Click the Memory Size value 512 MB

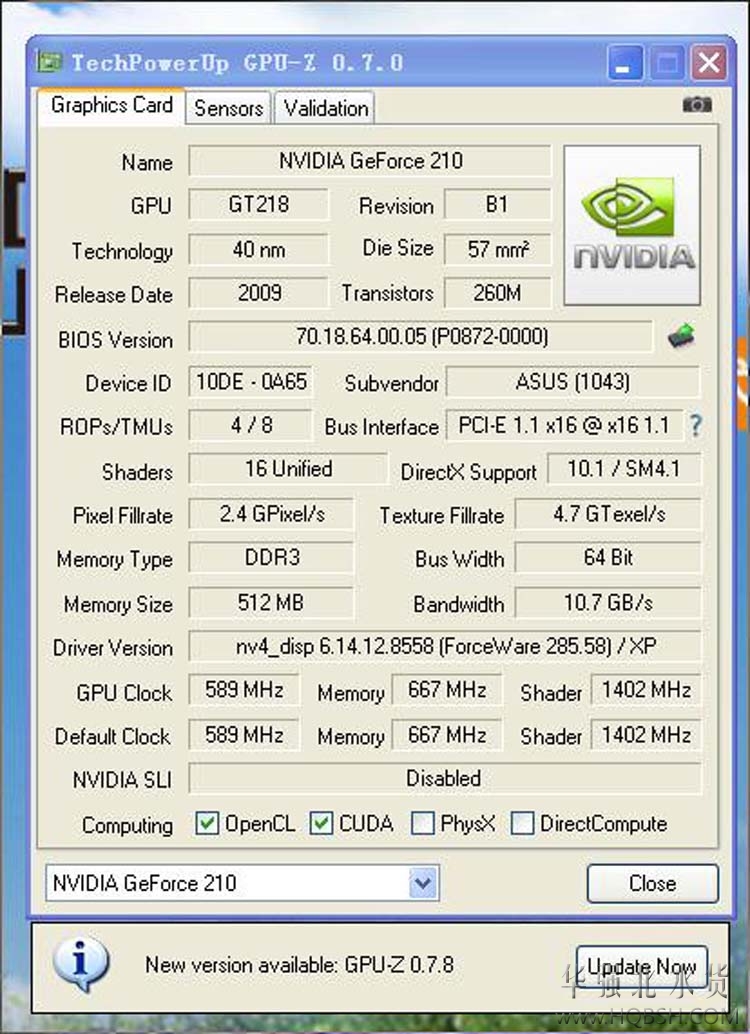(271, 603)
